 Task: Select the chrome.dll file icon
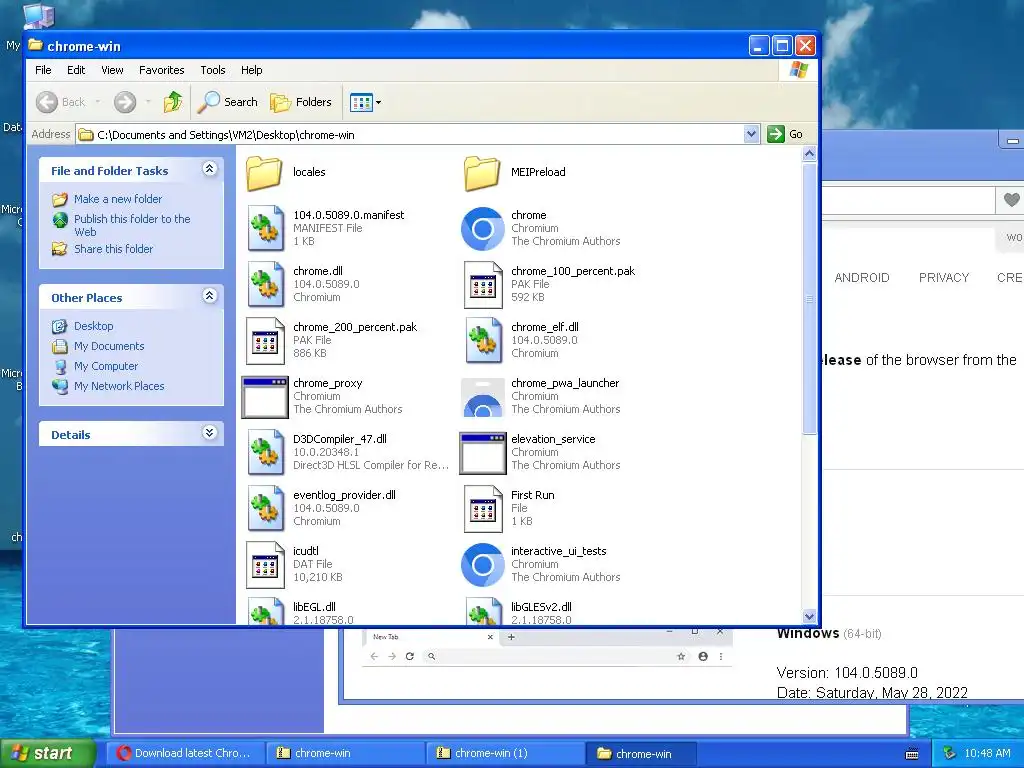point(265,284)
